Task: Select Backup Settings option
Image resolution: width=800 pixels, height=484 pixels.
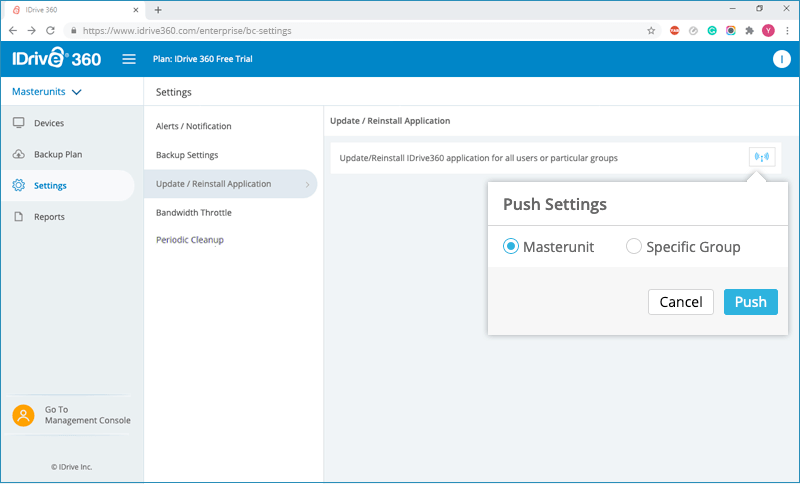Action: pyautogui.click(x=187, y=155)
